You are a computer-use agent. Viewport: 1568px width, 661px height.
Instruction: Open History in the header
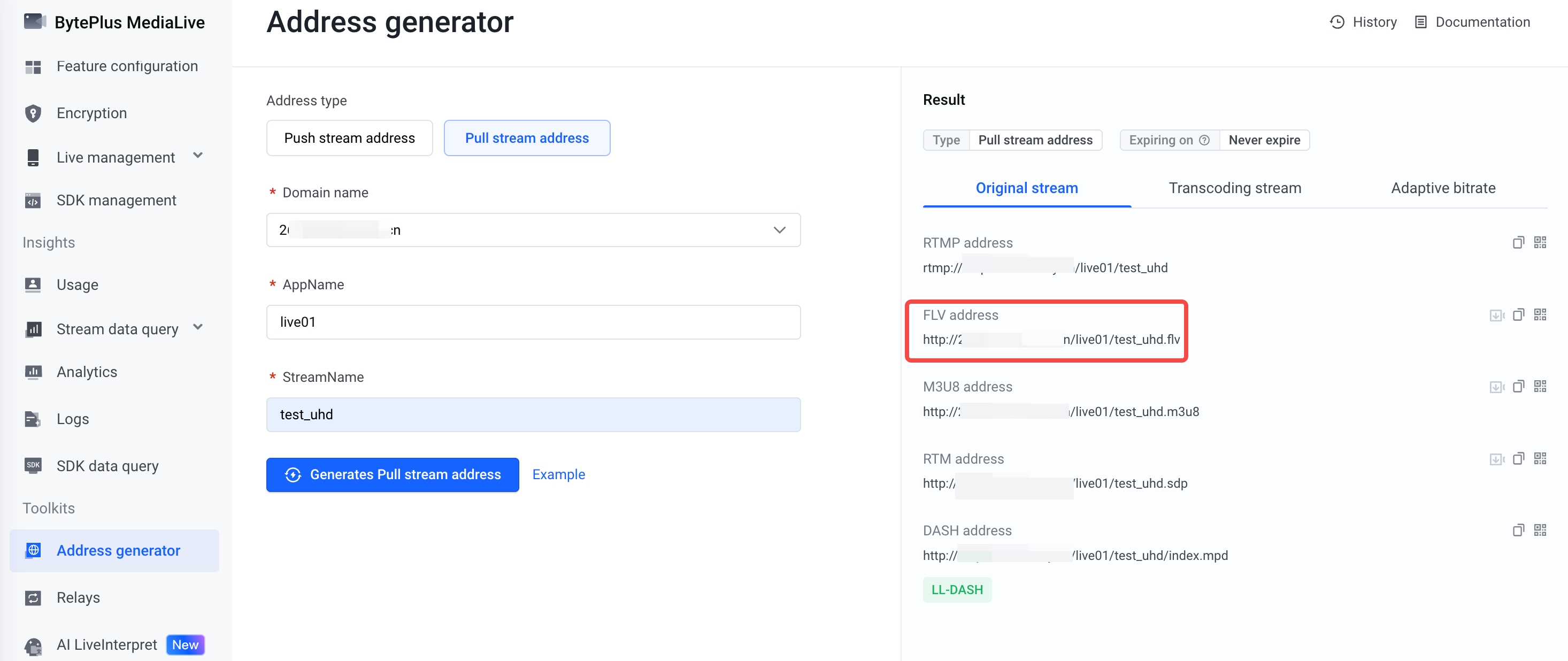point(1363,22)
